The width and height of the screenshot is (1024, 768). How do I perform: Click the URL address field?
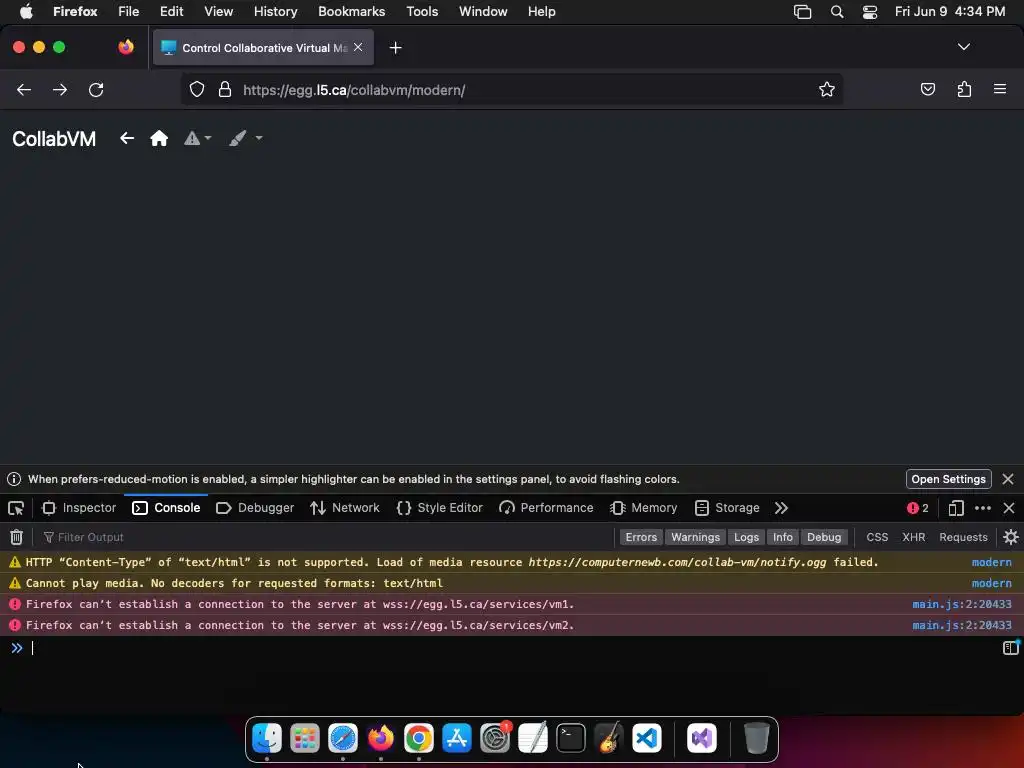point(511,89)
